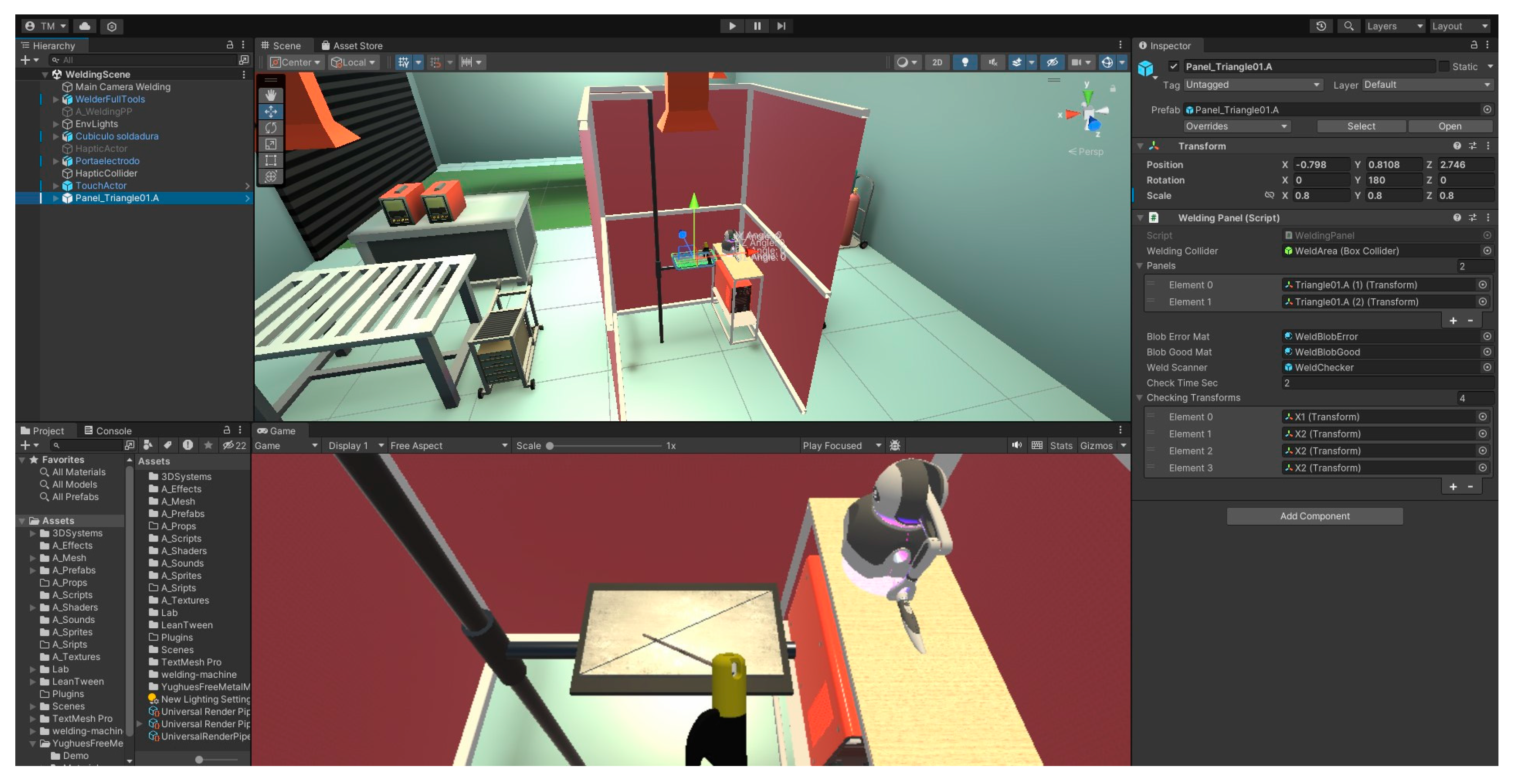Image resolution: width=1516 pixels, height=784 pixels.
Task: Enable the Static checkbox
Action: coord(1444,67)
